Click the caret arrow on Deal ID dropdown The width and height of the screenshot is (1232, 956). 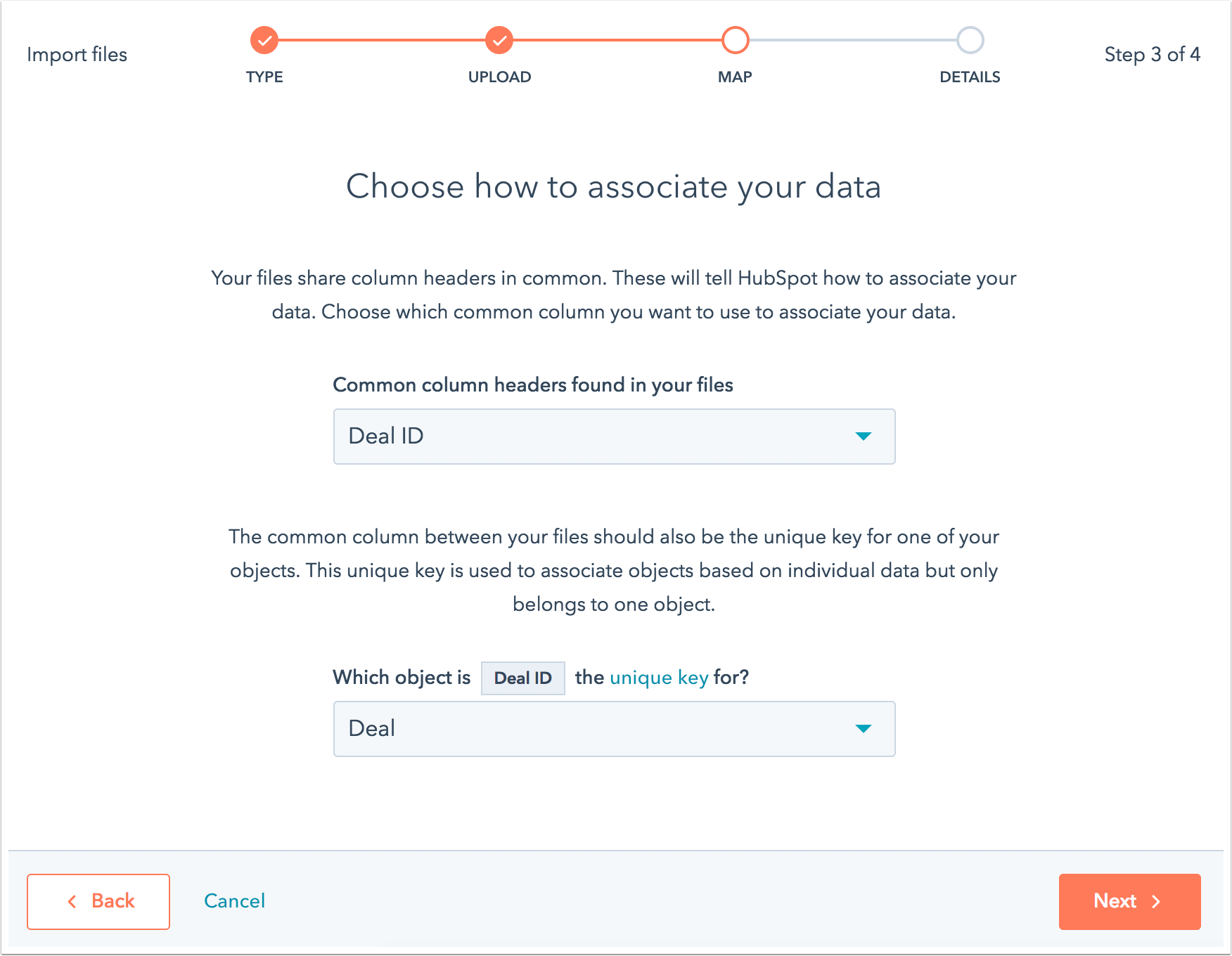point(864,437)
